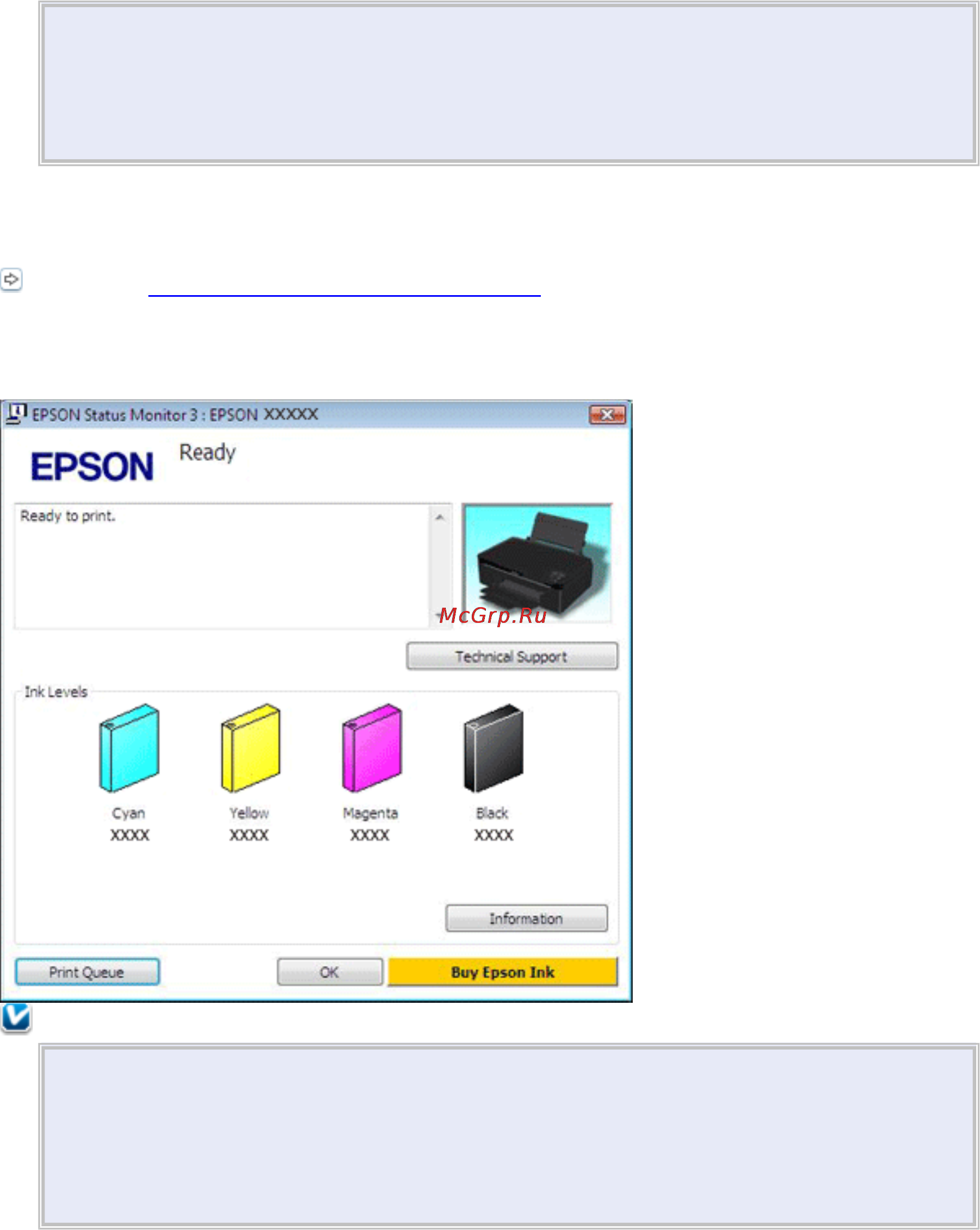980x1230 pixels.
Task: Select the Magenta ink cartridge icon
Action: tap(372, 748)
